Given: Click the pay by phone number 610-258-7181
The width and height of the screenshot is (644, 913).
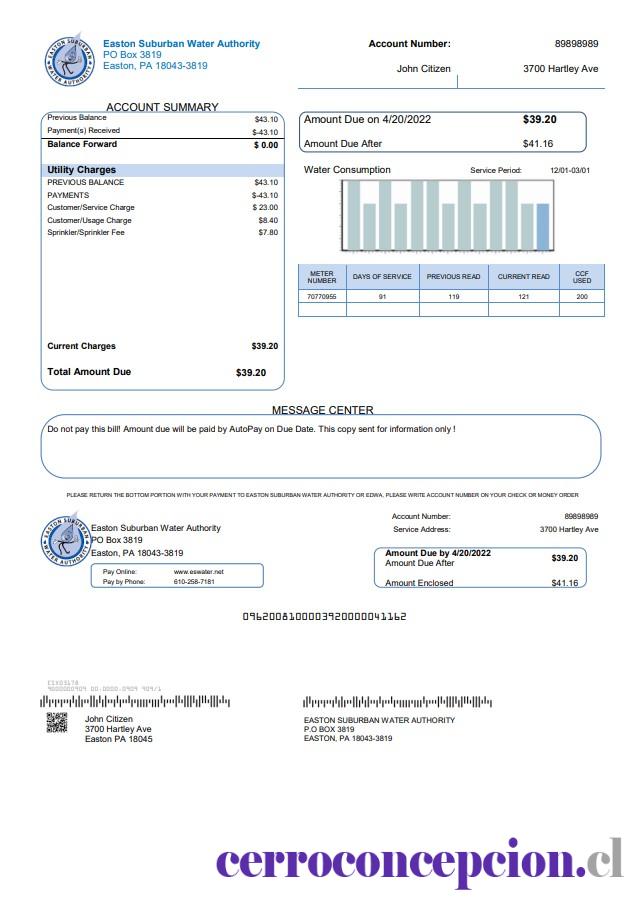Looking at the screenshot, I should tap(194, 582).
